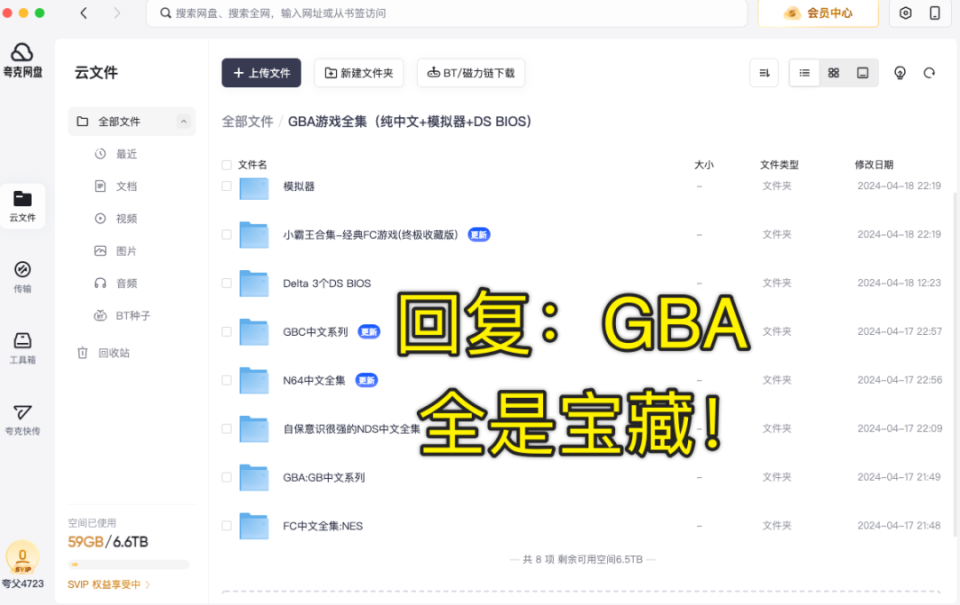Filter by 图片 images
The height and width of the screenshot is (605, 960).
116,251
